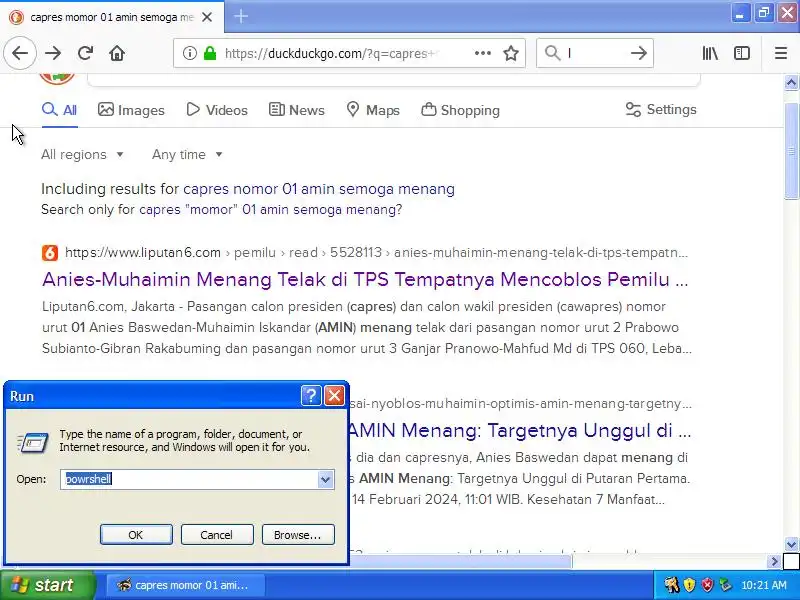The height and width of the screenshot is (600, 800).
Task: Open the AMIN Menang Targetnya Unggul result
Action: click(520, 431)
